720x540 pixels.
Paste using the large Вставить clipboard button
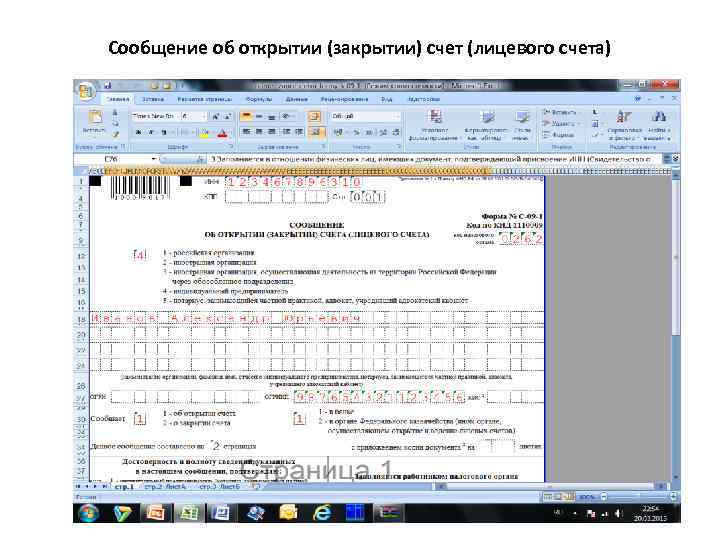click(x=94, y=122)
